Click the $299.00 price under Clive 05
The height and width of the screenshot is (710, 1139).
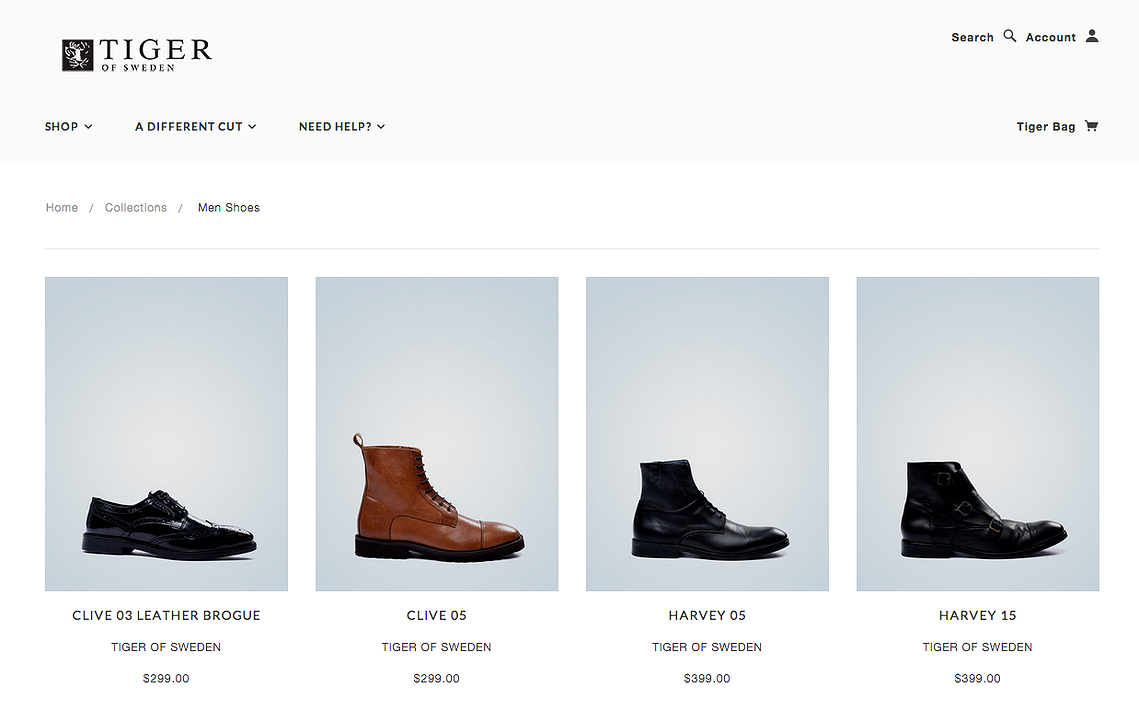tap(437, 679)
